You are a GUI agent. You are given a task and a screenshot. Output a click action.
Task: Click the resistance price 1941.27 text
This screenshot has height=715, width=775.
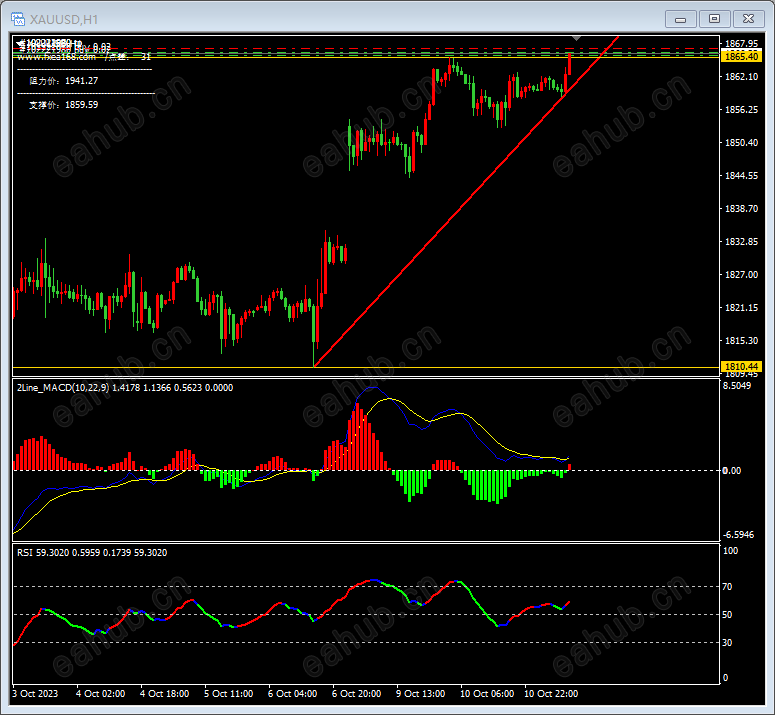click(64, 81)
